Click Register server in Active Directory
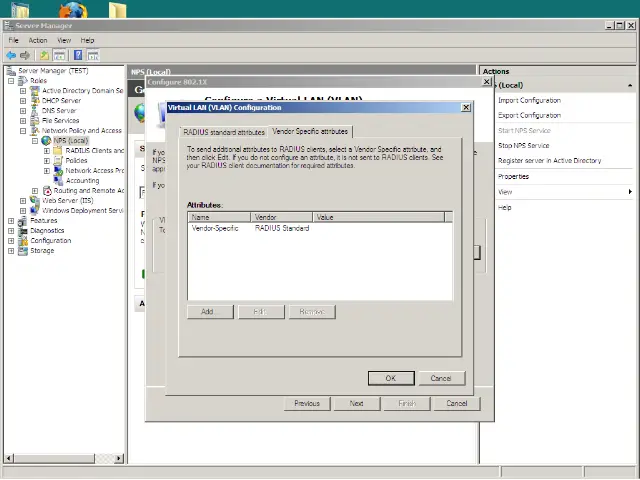640x480 pixels. pos(549,161)
